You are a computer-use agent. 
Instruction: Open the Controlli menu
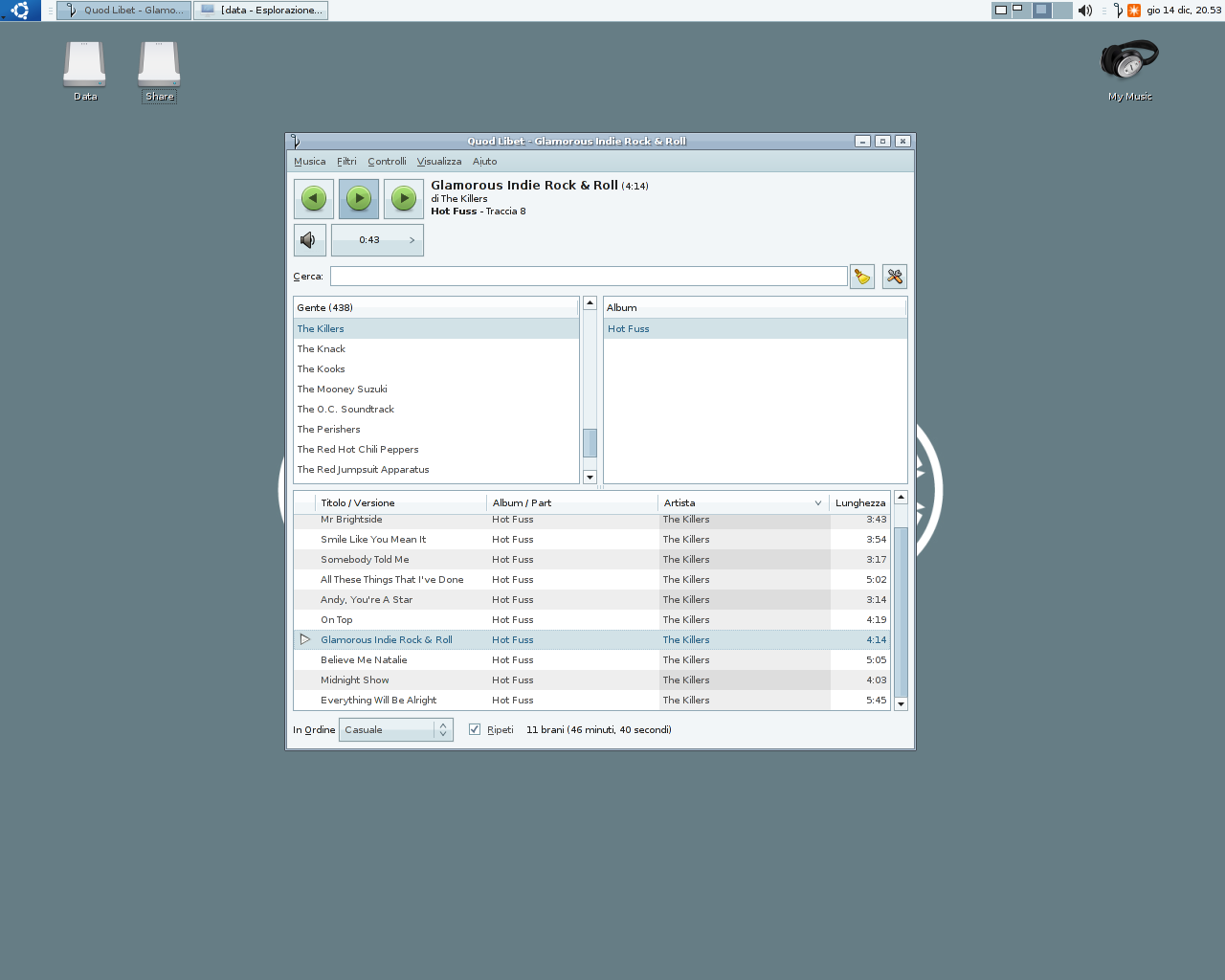click(x=387, y=162)
